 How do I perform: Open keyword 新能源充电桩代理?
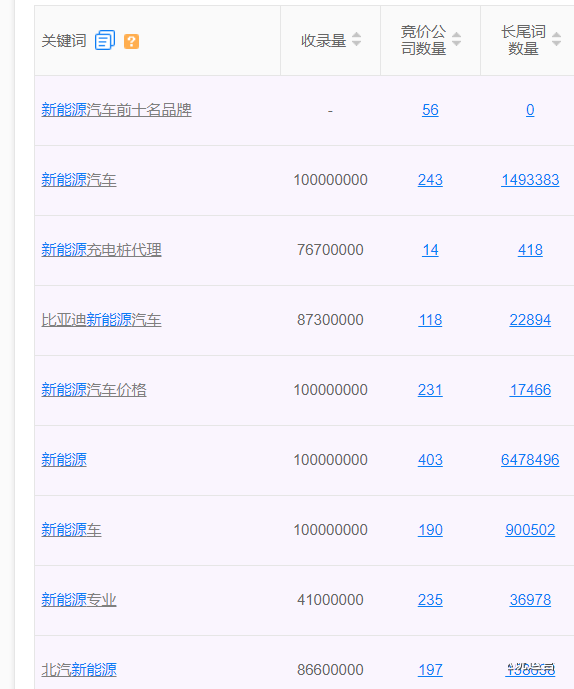click(x=102, y=250)
